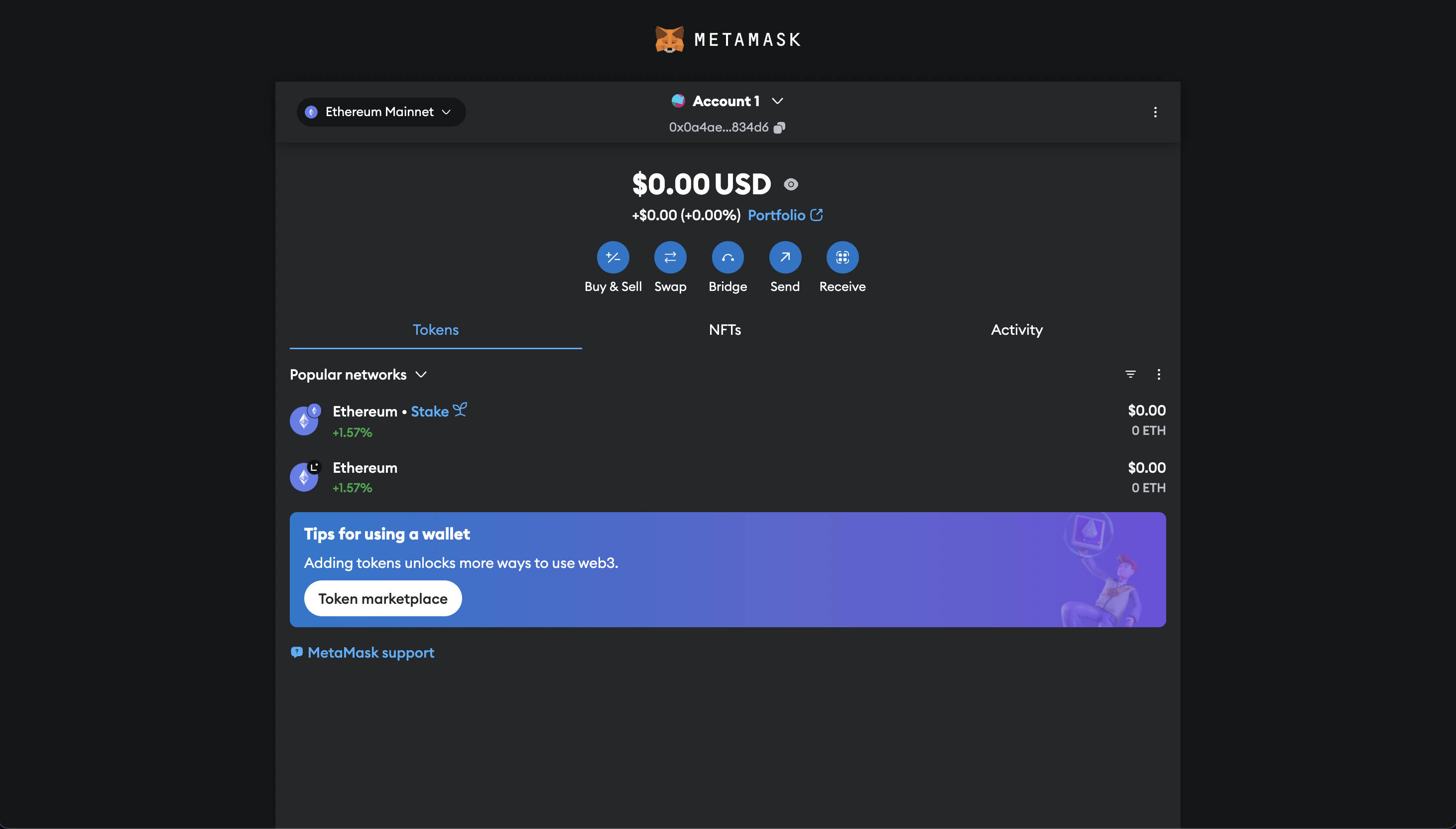Select the Ethereum token row
The height and width of the screenshot is (829, 1456).
pyautogui.click(x=727, y=476)
